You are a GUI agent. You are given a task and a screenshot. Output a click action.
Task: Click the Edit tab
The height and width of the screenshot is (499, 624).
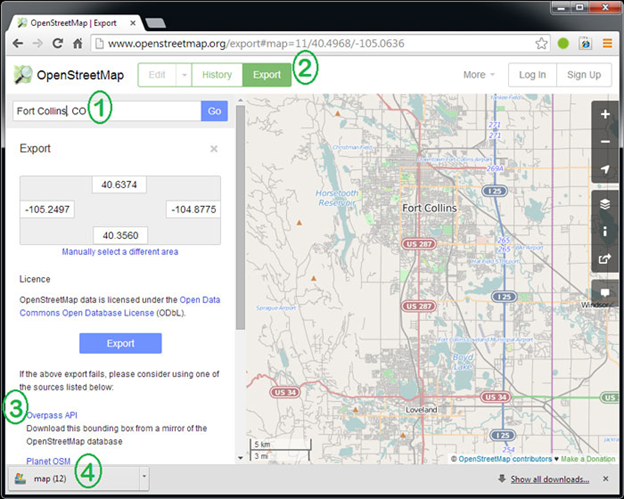click(x=157, y=75)
